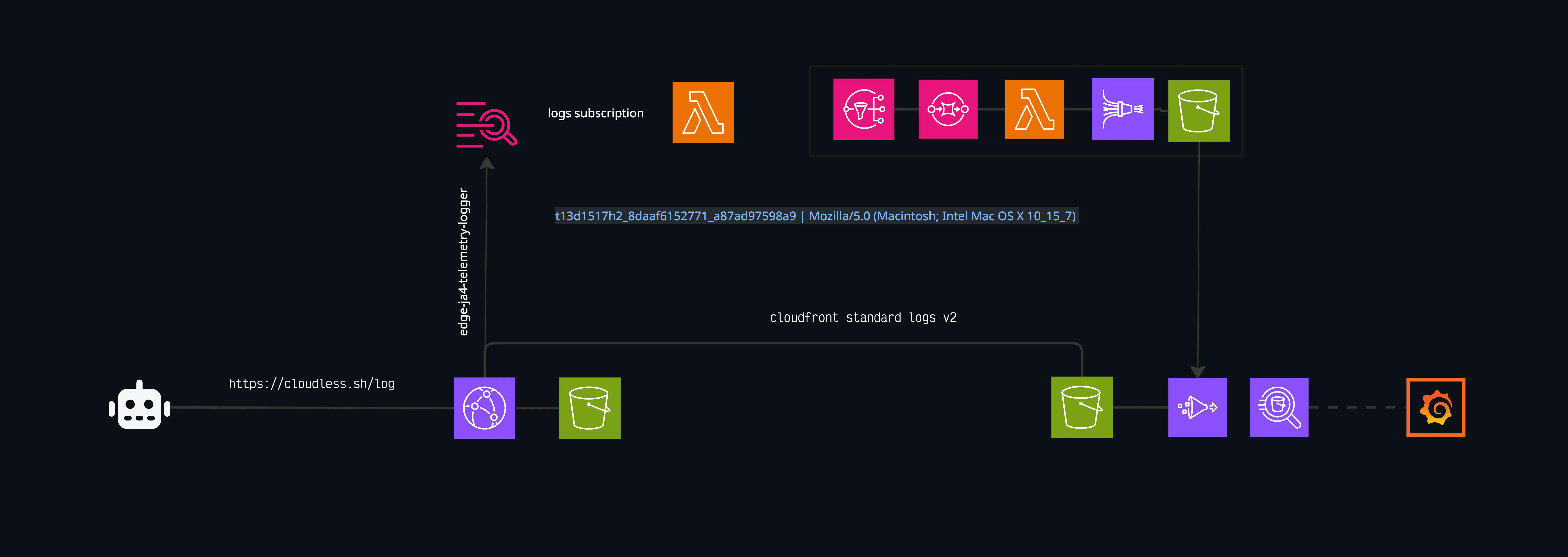Select the purple CloudFront distribution icon
The height and width of the screenshot is (557, 1568).
[x=485, y=408]
